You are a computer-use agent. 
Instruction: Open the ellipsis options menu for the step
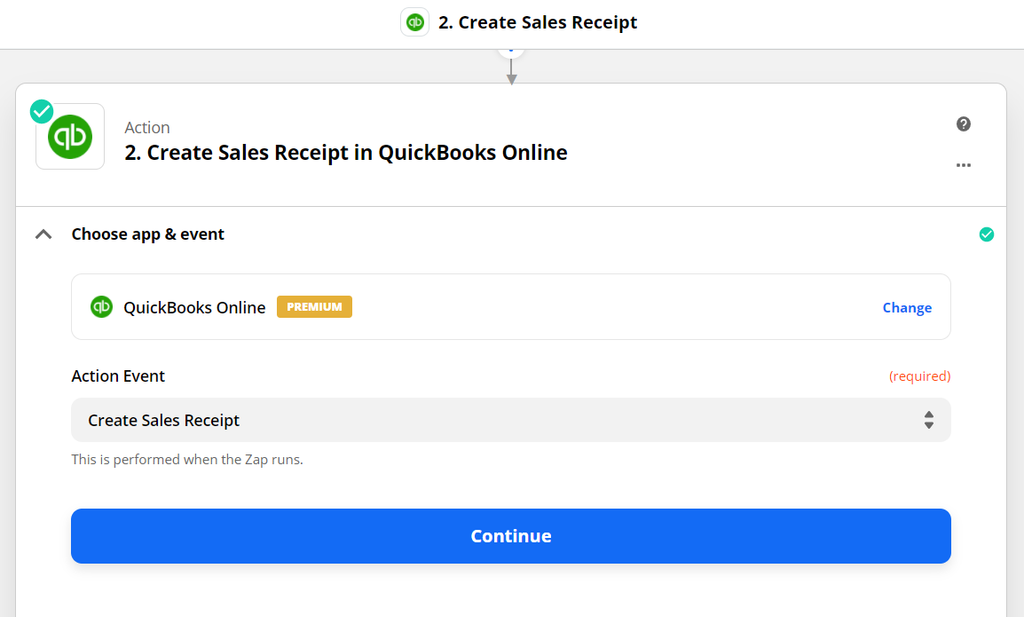click(x=963, y=165)
